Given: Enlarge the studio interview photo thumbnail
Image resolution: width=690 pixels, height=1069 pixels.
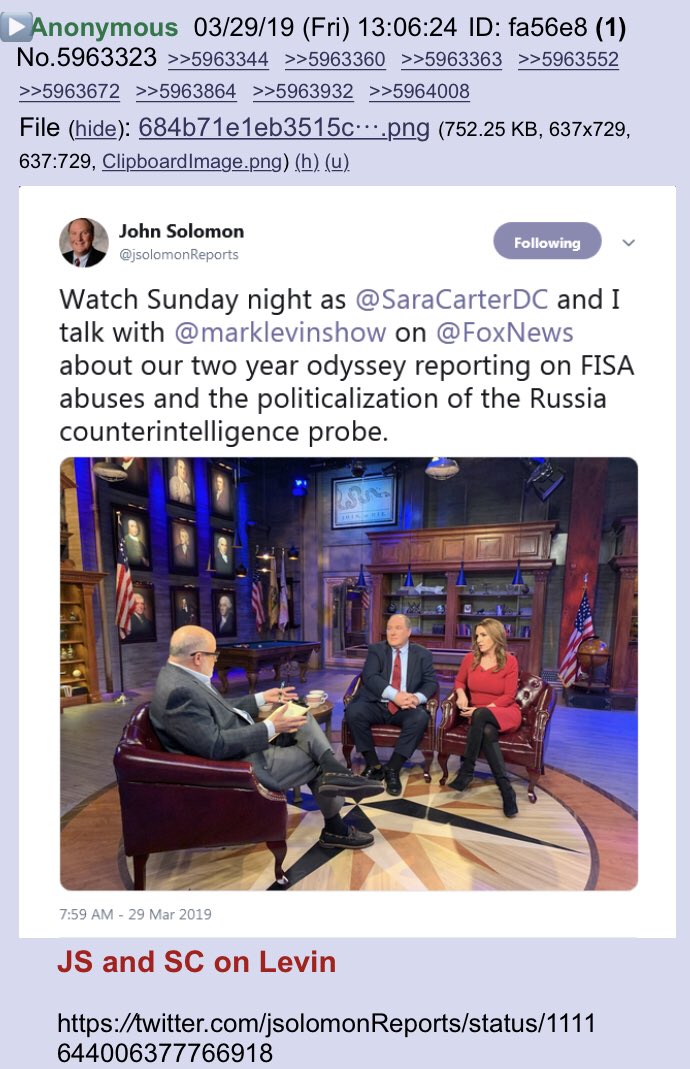Looking at the screenshot, I should (x=348, y=674).
